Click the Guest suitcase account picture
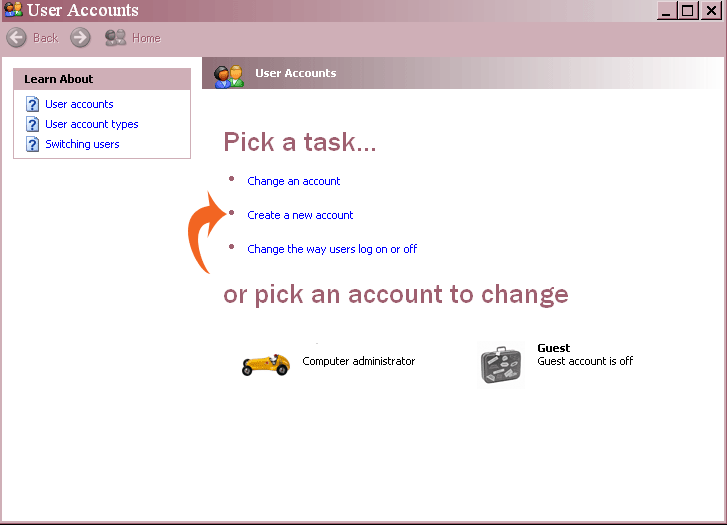The height and width of the screenshot is (526, 727). [x=500, y=365]
